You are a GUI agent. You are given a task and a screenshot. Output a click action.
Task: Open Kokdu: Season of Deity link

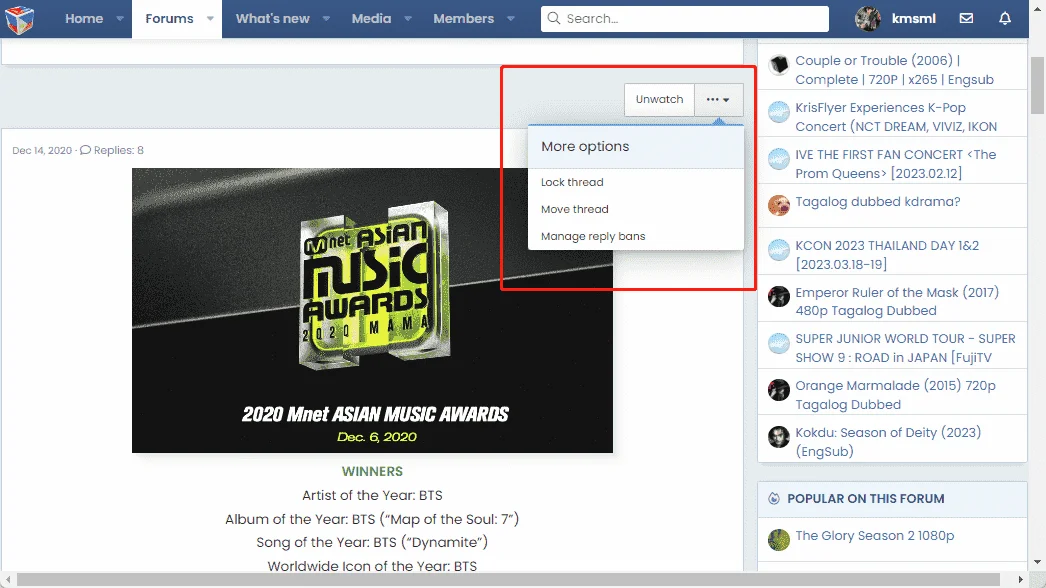coord(888,442)
